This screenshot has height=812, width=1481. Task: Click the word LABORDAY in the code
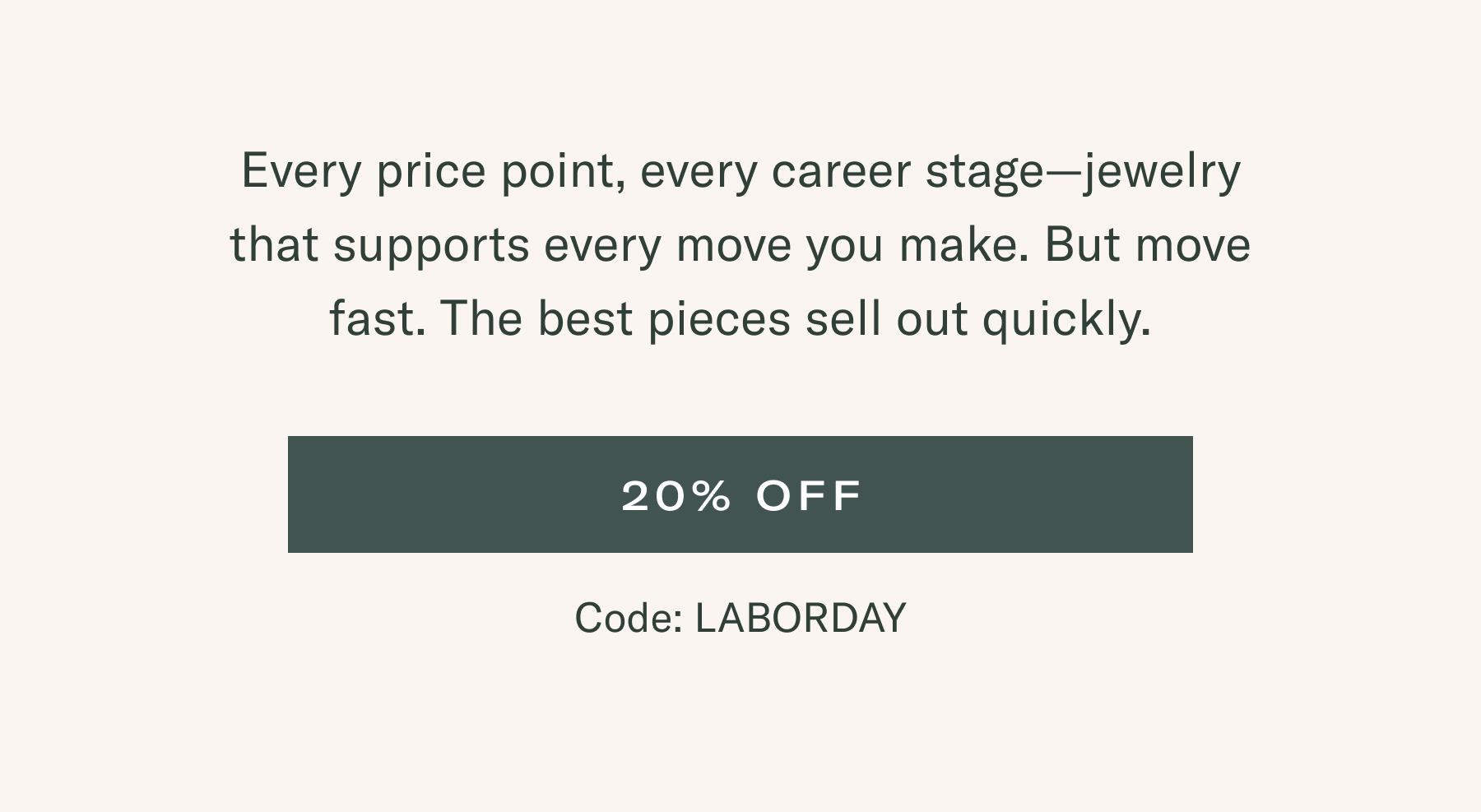[x=800, y=618]
